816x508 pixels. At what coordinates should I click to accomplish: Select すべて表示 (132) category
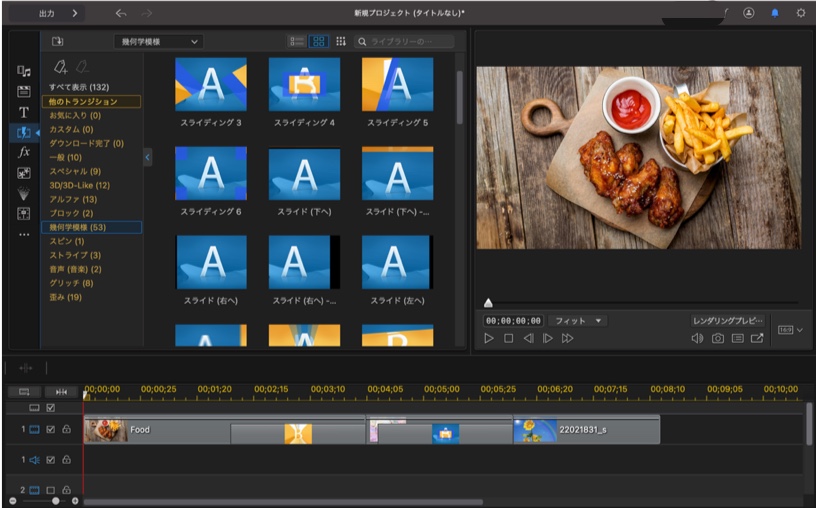81,87
